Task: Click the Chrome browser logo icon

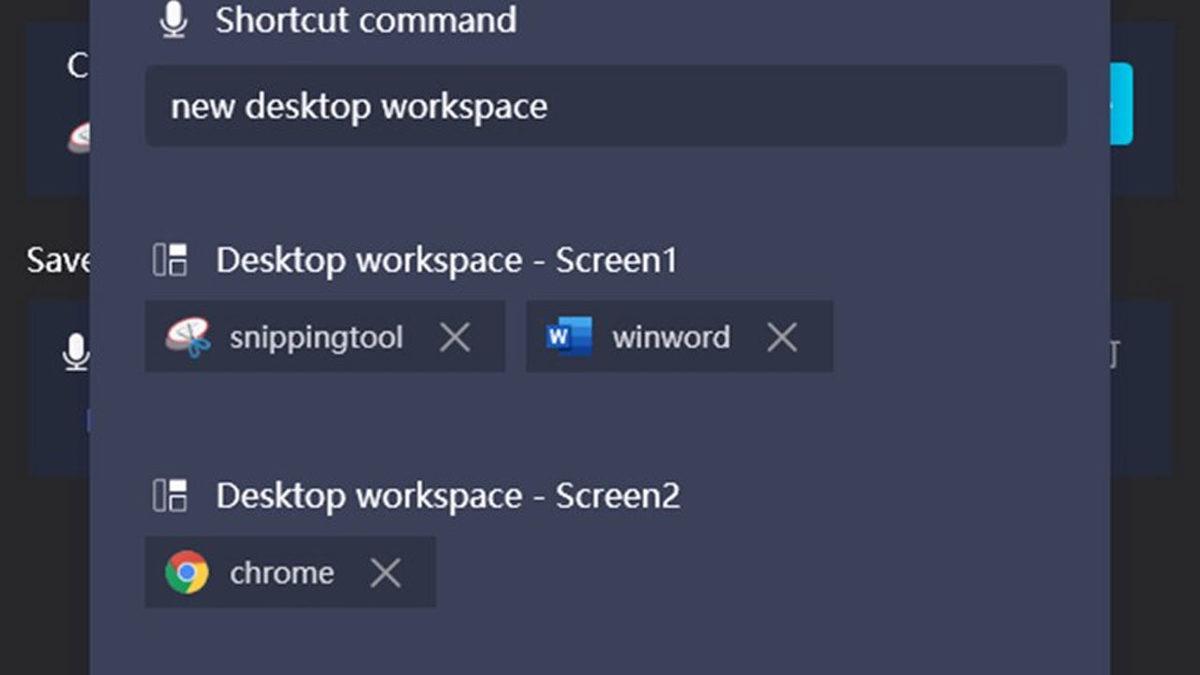Action: [187, 573]
